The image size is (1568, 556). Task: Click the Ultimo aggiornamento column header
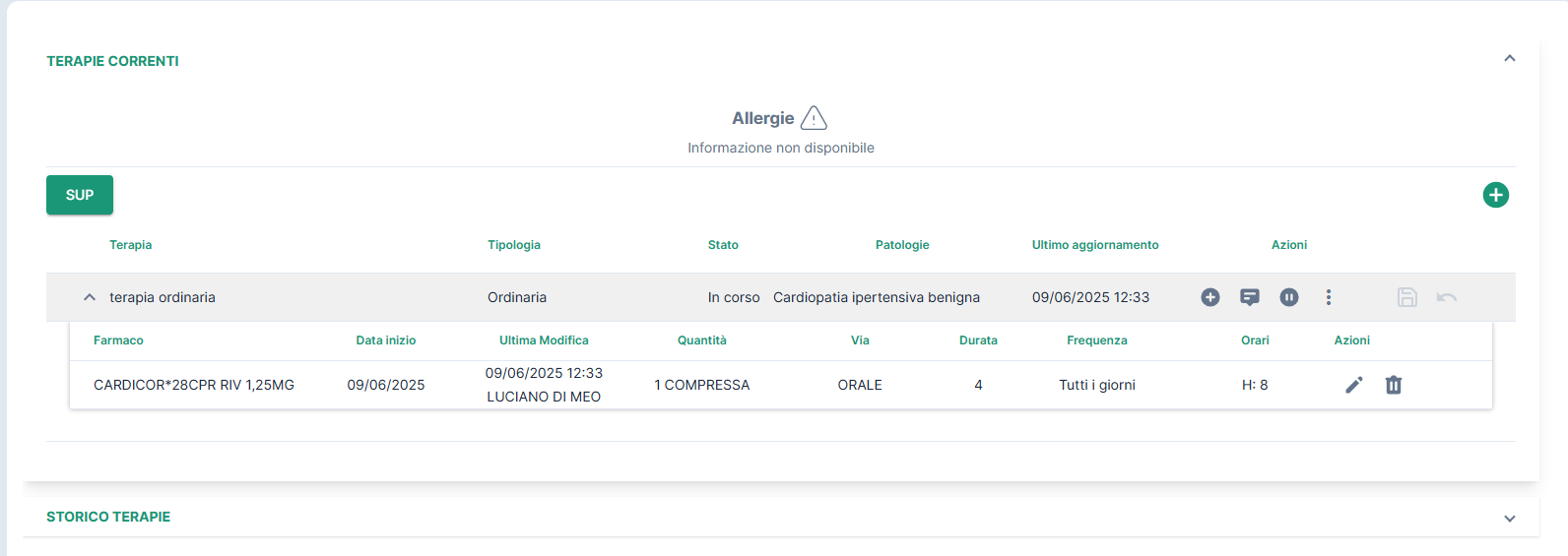1095,245
